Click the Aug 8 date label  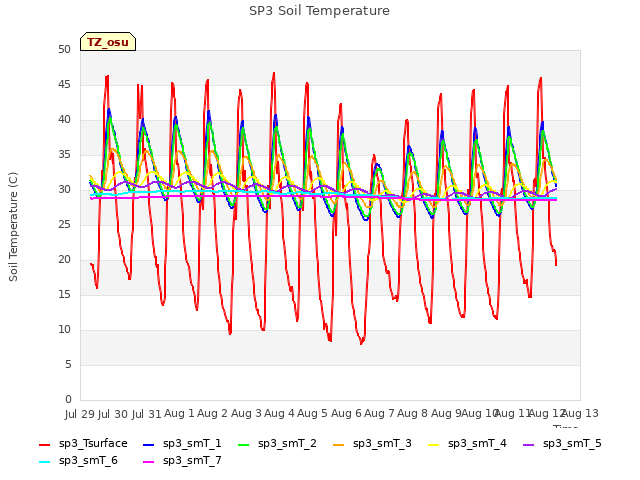(x=412, y=414)
